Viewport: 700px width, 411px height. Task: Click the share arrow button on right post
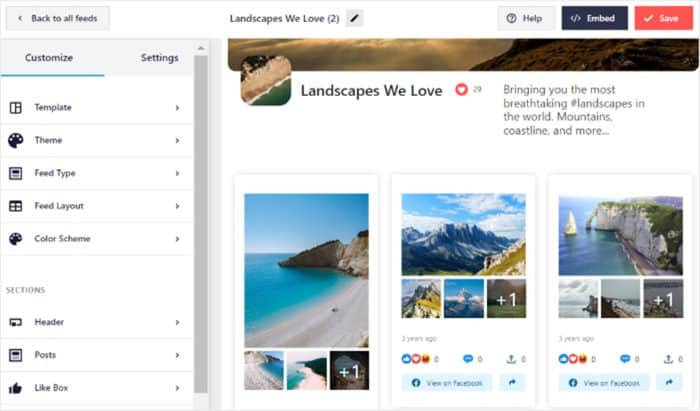click(x=669, y=382)
